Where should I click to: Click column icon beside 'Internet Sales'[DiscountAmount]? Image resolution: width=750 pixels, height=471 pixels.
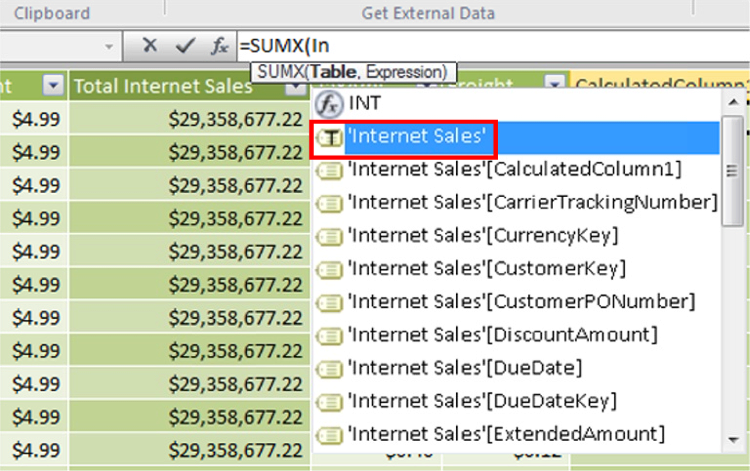click(x=330, y=336)
